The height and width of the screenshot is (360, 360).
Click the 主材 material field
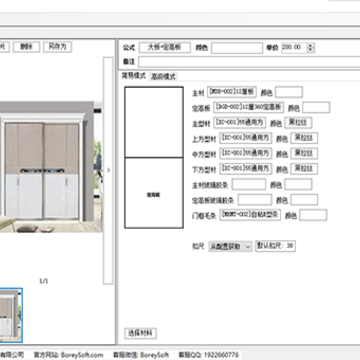pyautogui.click(x=232, y=92)
